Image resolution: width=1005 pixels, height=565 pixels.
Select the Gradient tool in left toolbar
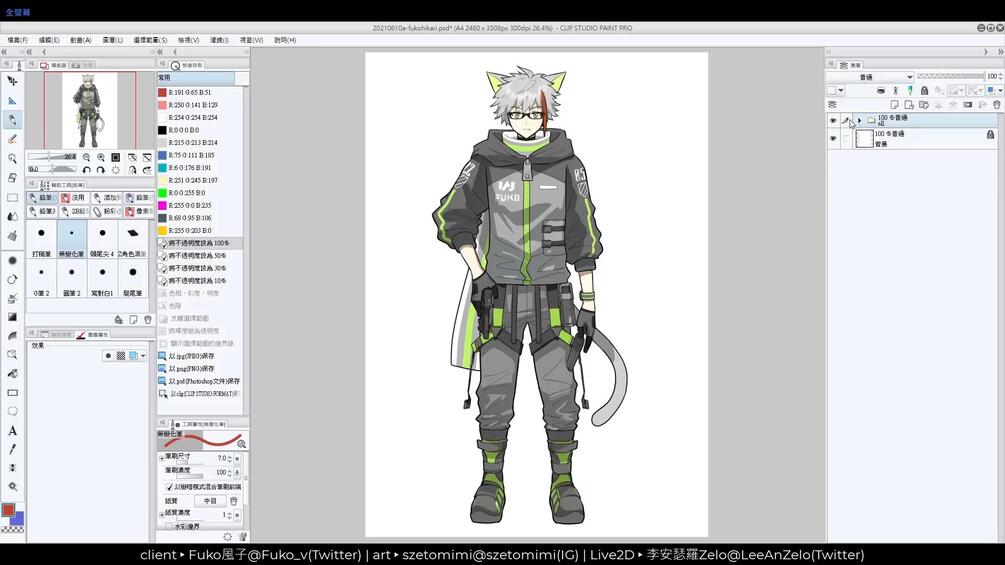12,317
